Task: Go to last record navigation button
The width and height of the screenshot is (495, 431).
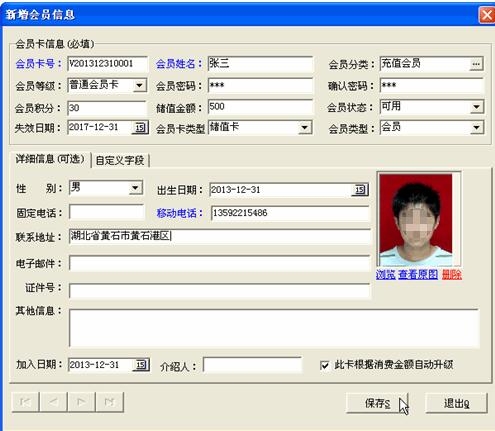Action: pos(109,402)
